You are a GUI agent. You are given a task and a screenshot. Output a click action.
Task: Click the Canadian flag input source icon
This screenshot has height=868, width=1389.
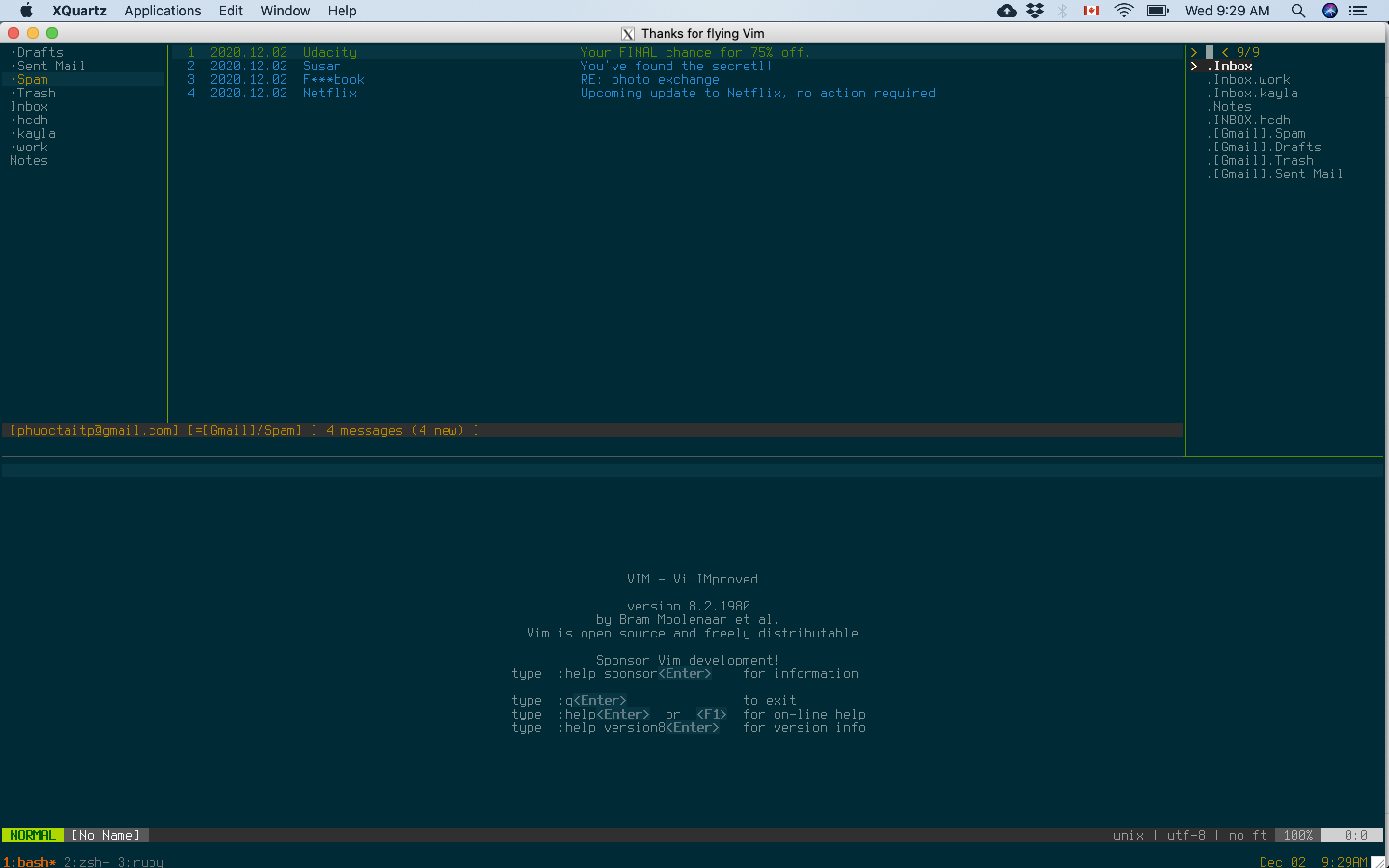point(1091,10)
